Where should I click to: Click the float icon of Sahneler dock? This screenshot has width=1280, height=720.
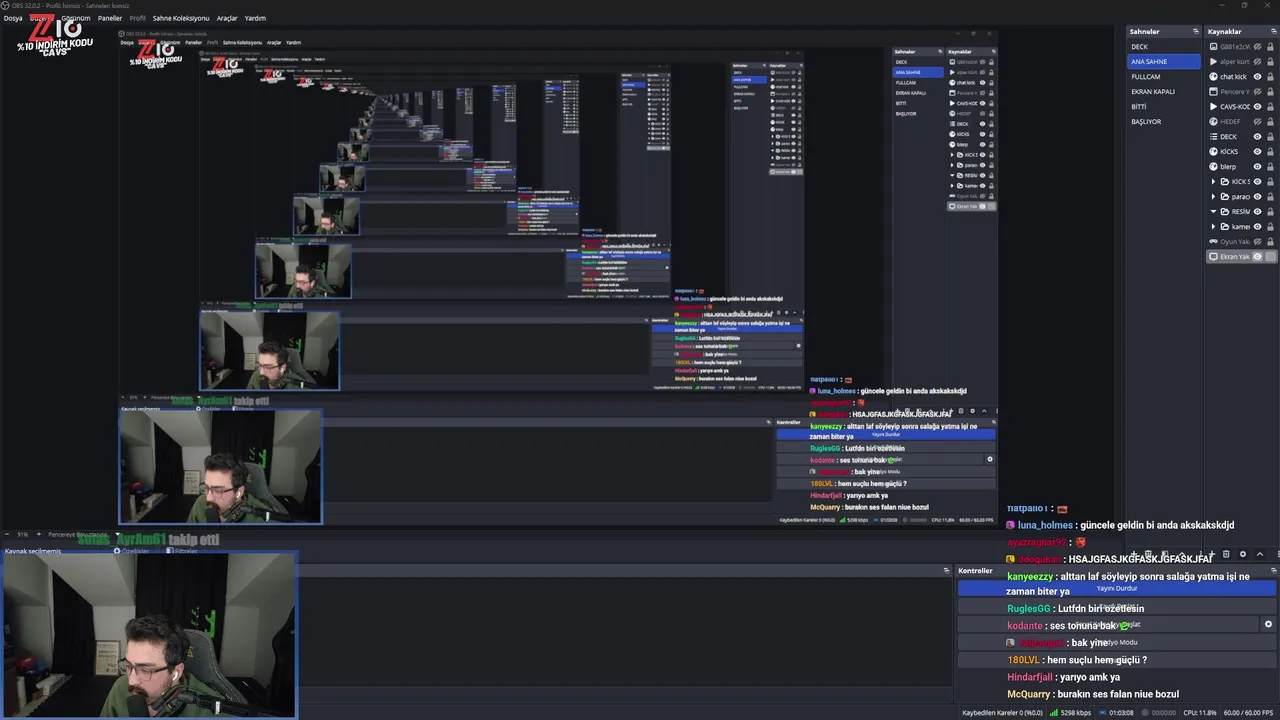1195,31
